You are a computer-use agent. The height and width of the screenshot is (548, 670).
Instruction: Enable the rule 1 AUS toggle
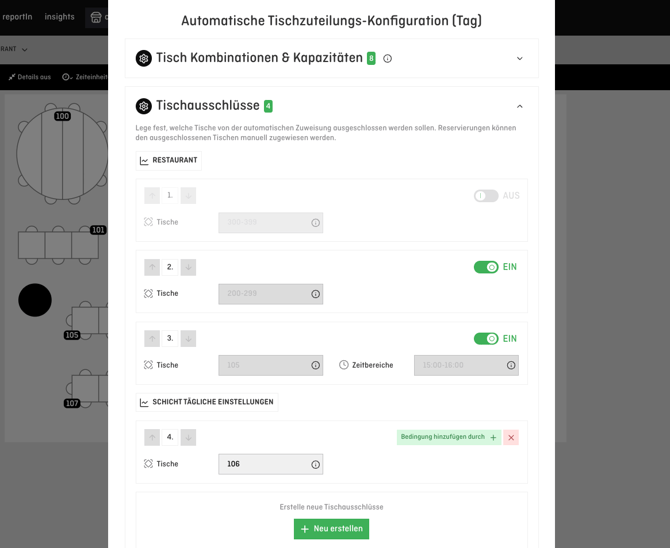[x=486, y=196]
